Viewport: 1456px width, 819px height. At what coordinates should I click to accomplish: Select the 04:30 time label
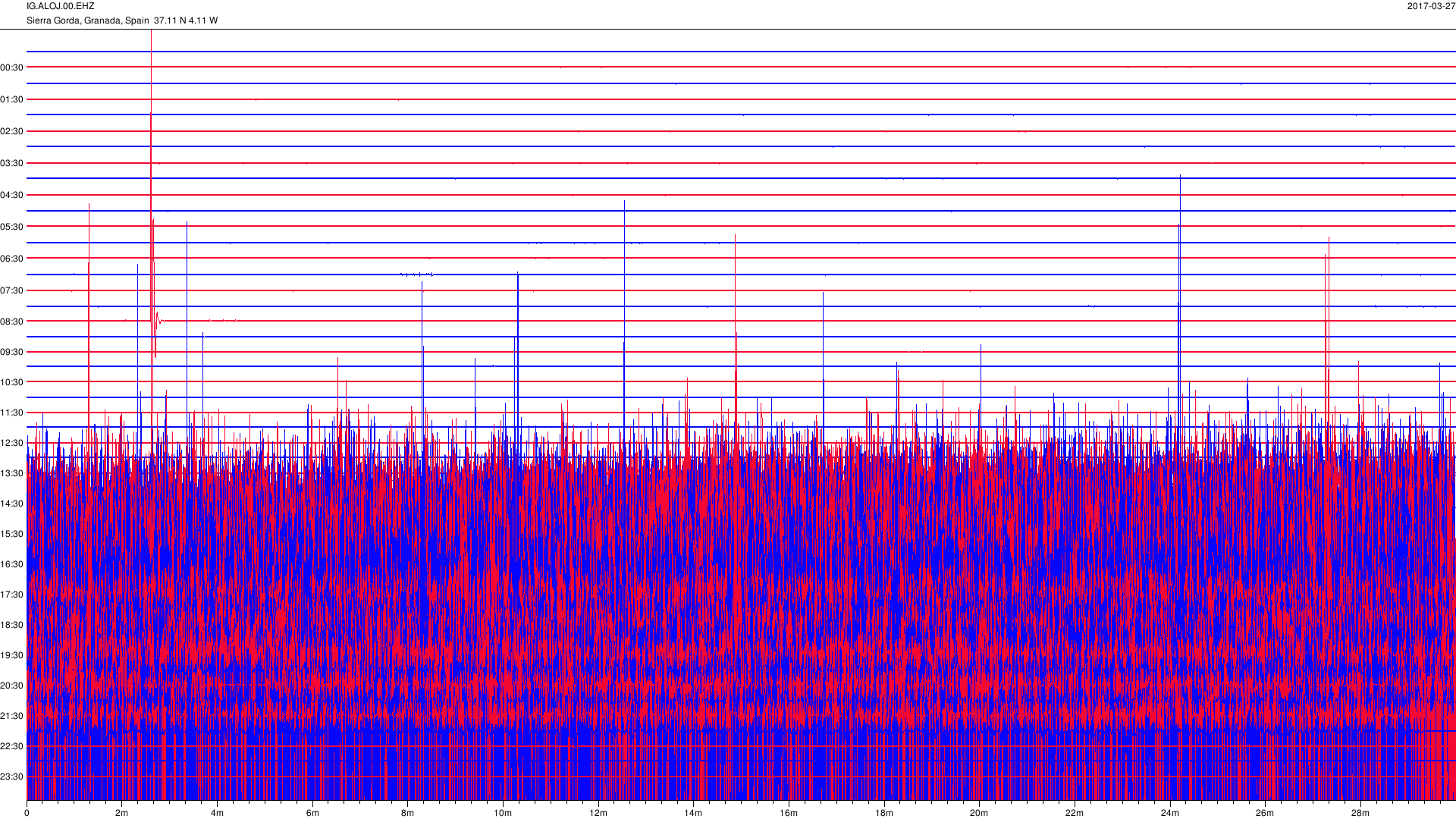tap(12, 195)
